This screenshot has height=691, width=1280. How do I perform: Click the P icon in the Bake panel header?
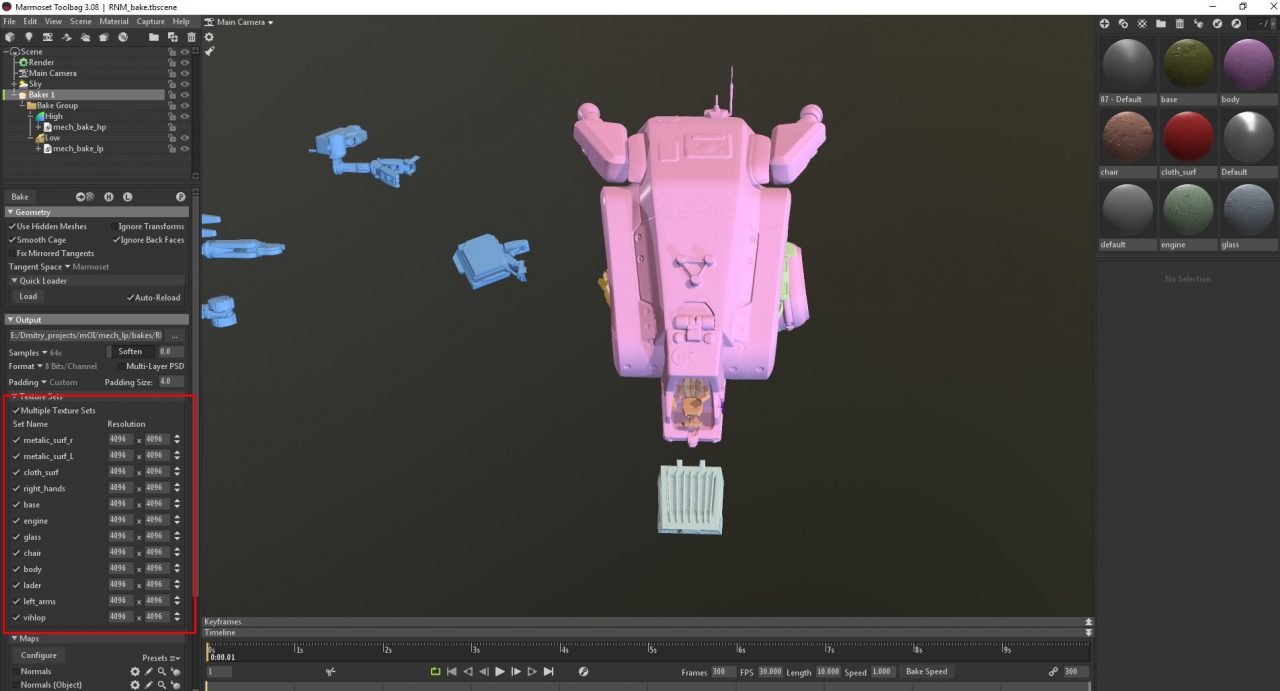[181, 197]
